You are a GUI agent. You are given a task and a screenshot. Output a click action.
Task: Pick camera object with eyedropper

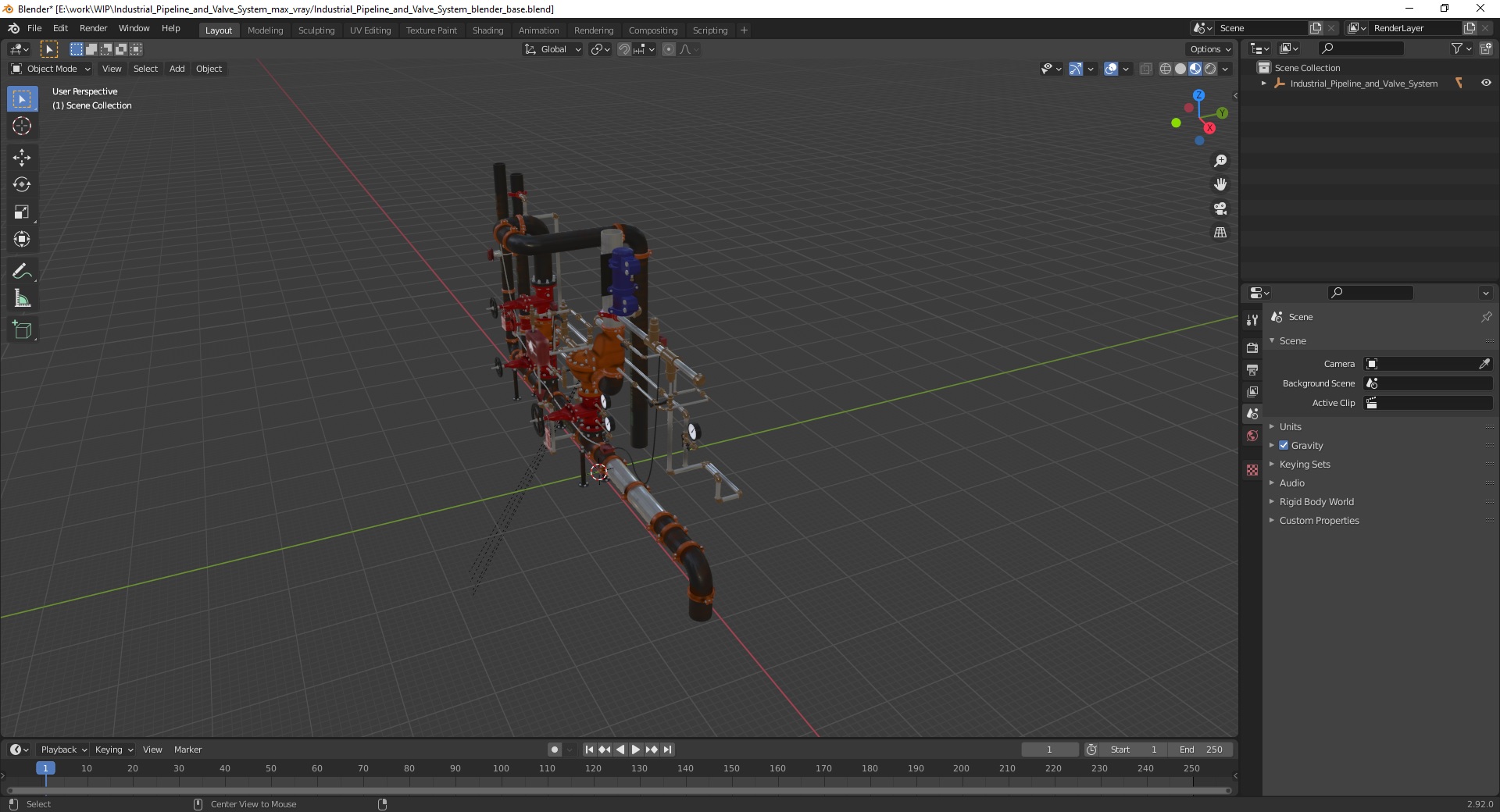click(1484, 364)
